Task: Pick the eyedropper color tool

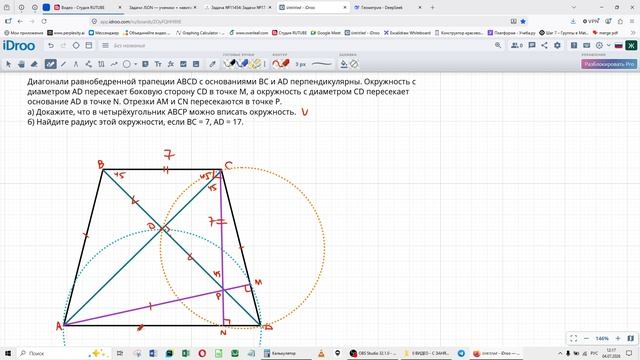Action: tap(212, 64)
